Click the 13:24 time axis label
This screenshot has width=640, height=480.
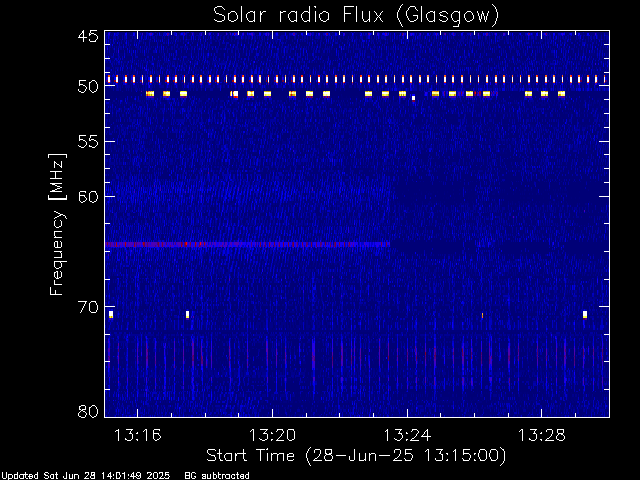[407, 435]
